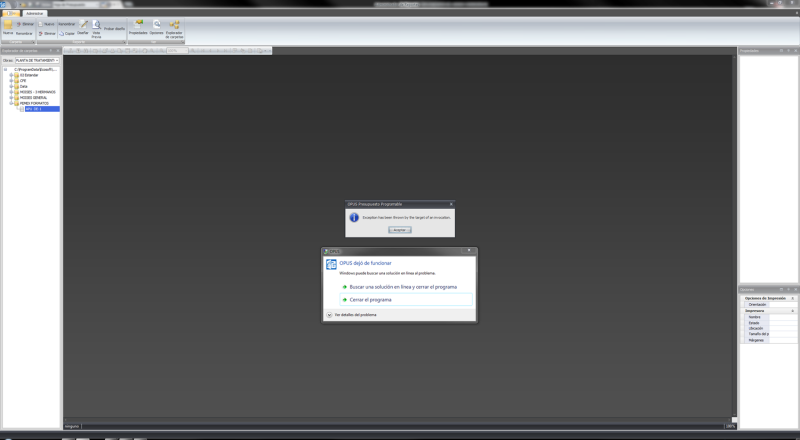
Task: Open the Propiedades panel from ribbon
Action: coord(138,26)
